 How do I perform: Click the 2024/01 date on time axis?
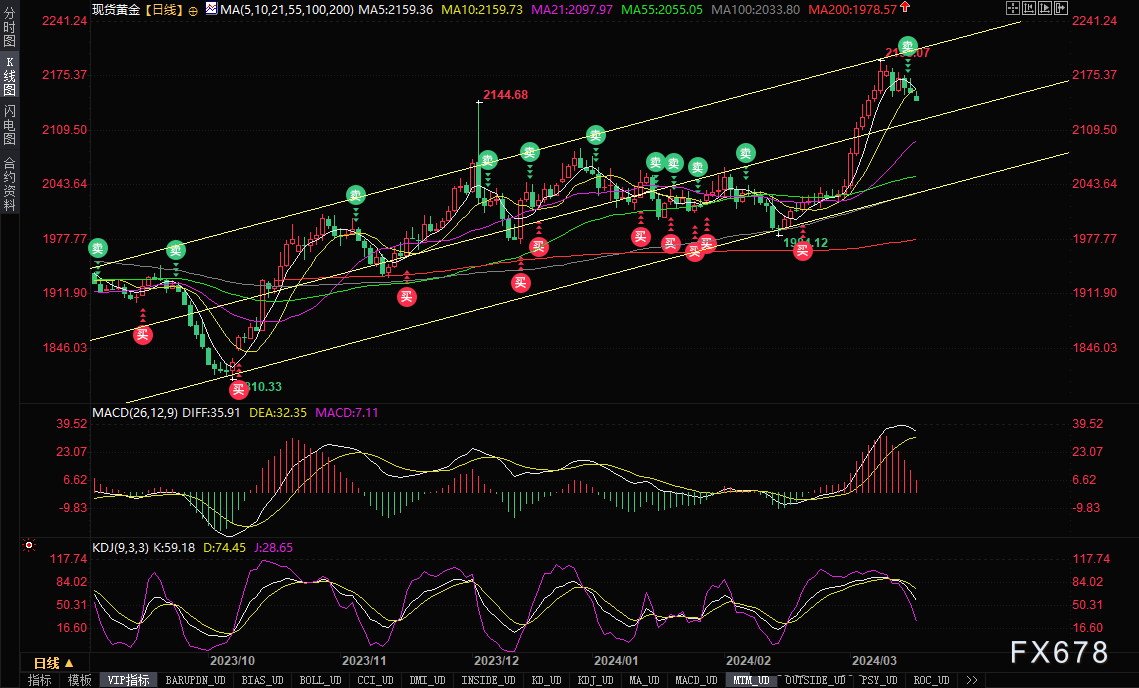(x=616, y=660)
